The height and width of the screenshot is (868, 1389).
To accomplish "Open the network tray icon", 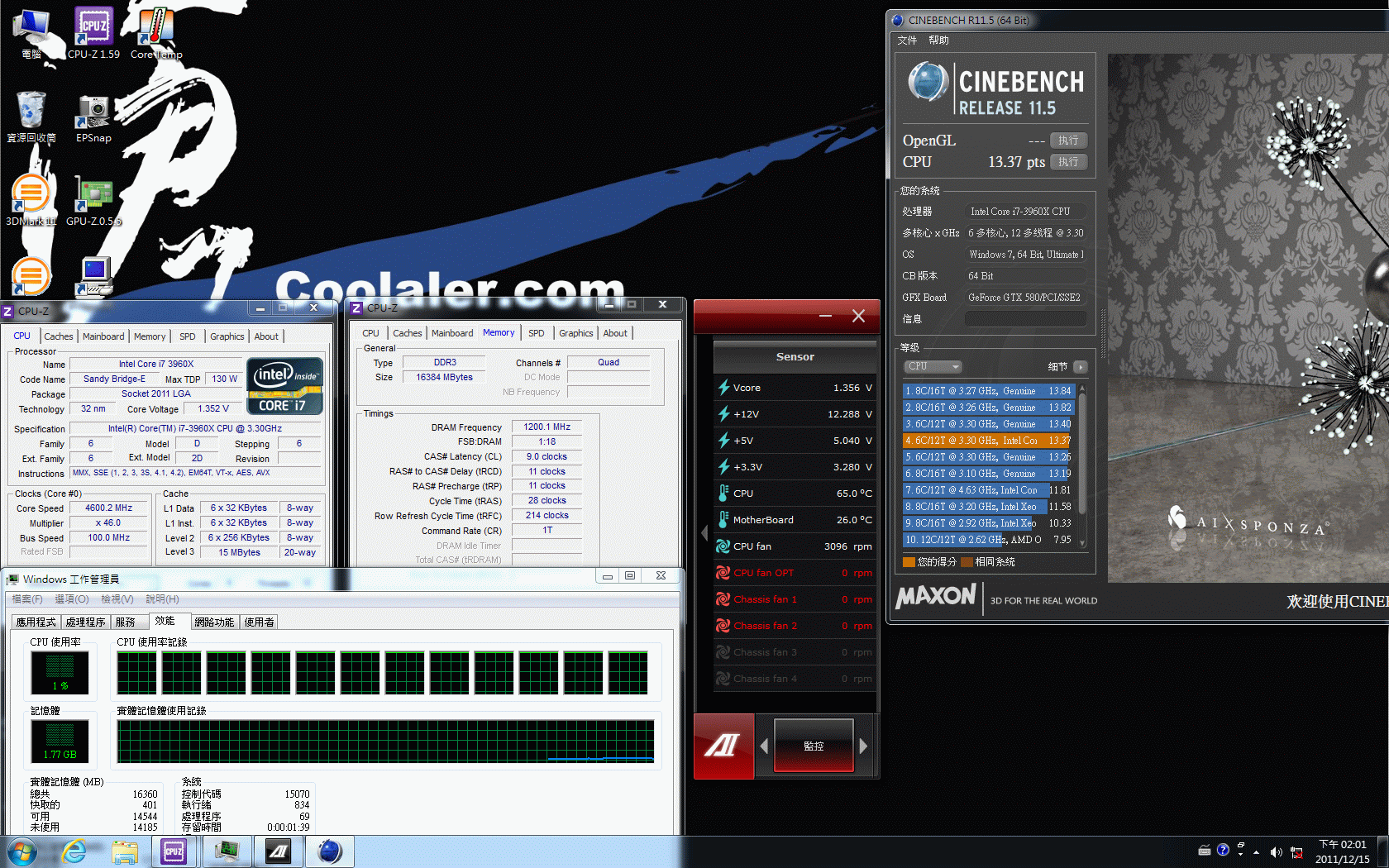I will point(1296,852).
